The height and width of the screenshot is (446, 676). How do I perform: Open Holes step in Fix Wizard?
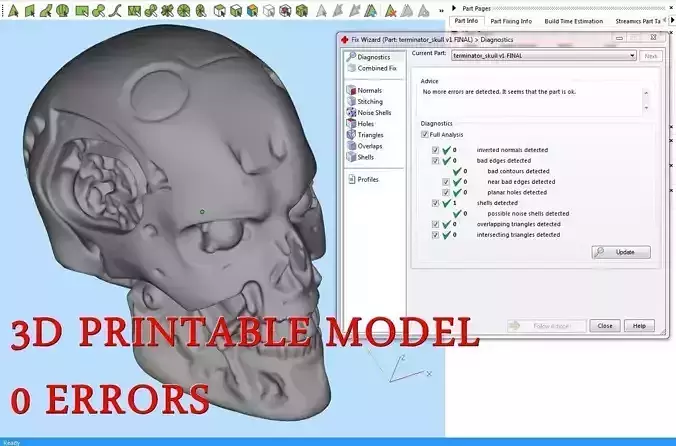coord(360,124)
